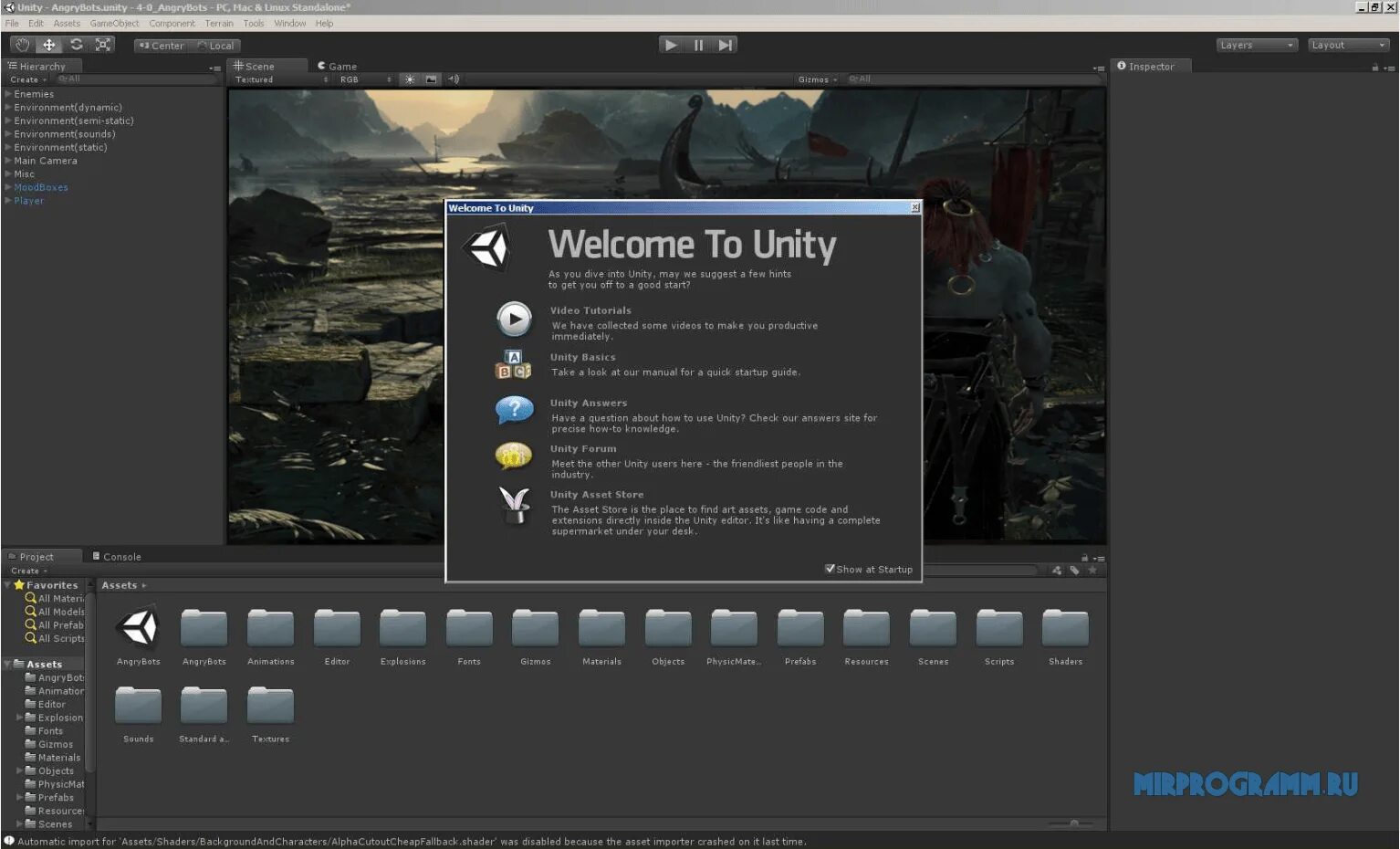Select the Hand tool in toolbar
This screenshot has height=849, width=1400.
pos(23,45)
